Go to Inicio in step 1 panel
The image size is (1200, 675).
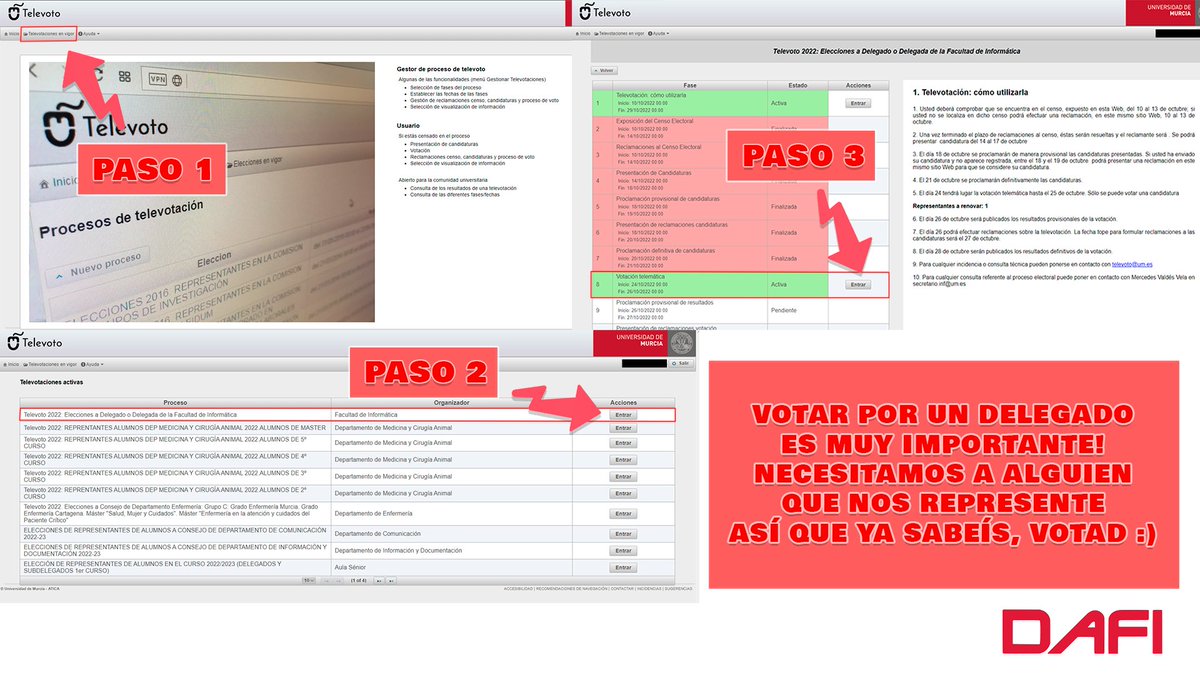point(12,33)
